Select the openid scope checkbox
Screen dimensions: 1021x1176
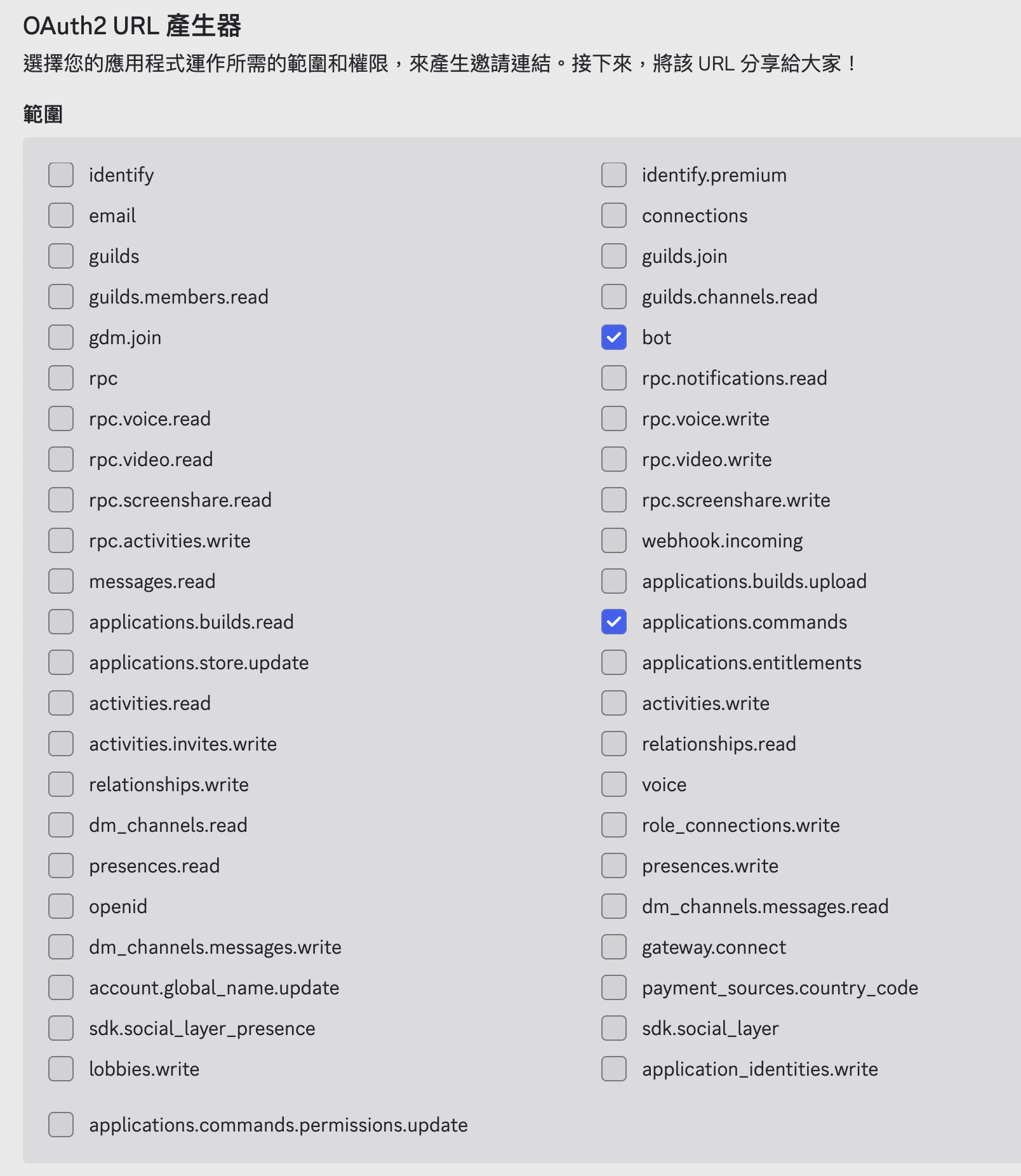click(x=61, y=907)
